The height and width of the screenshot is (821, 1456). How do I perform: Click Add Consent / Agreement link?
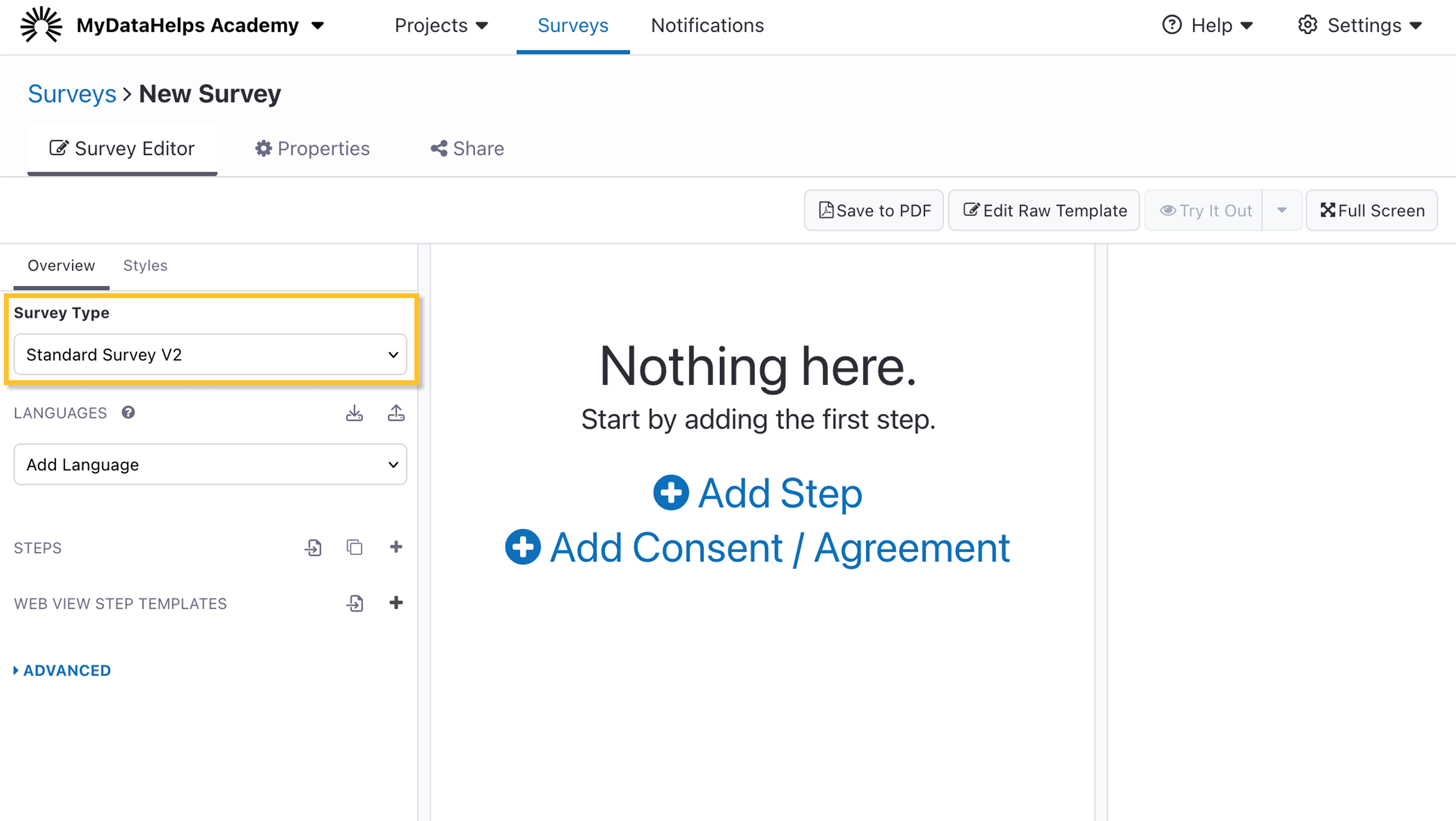pos(757,547)
